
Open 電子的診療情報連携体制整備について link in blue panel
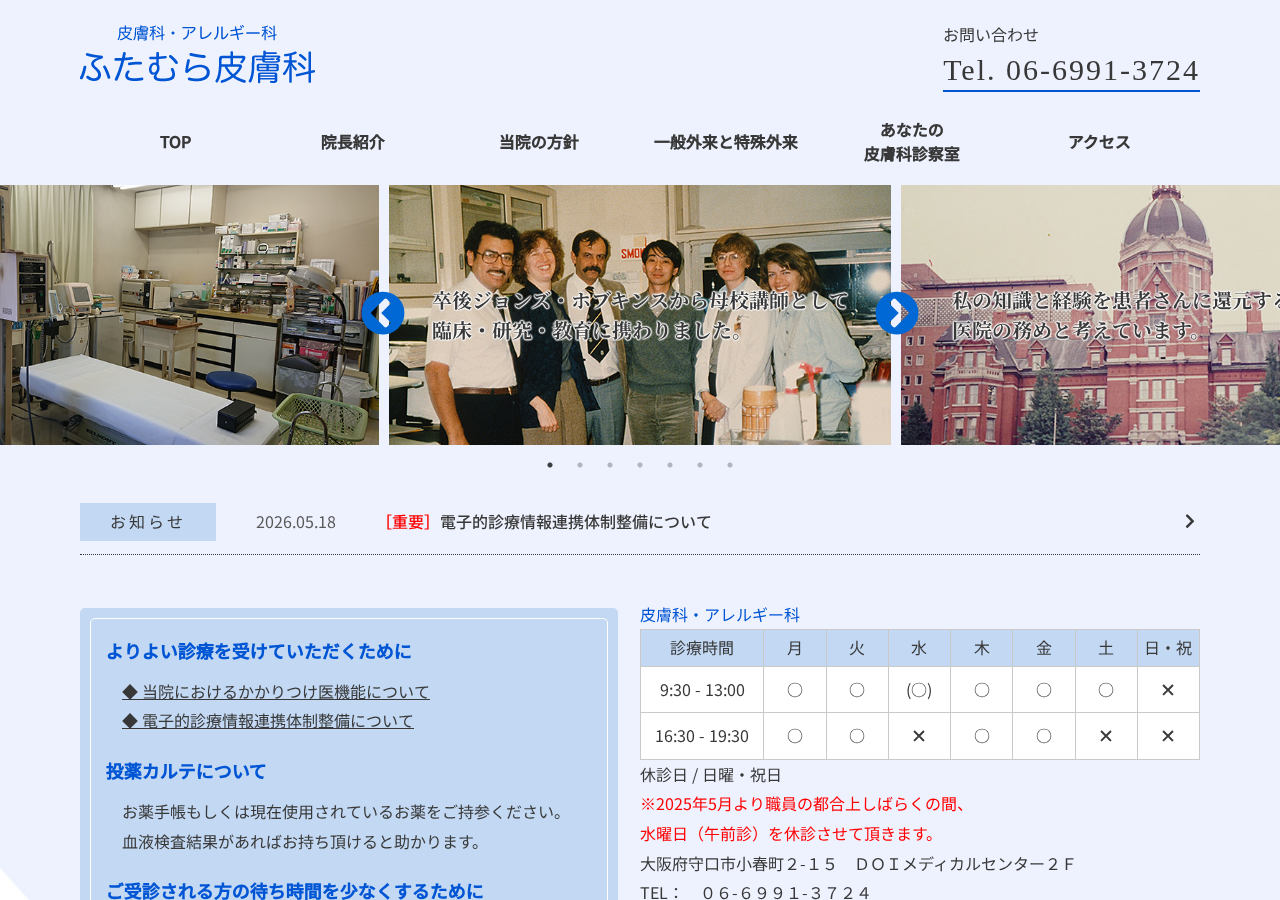coord(268,720)
